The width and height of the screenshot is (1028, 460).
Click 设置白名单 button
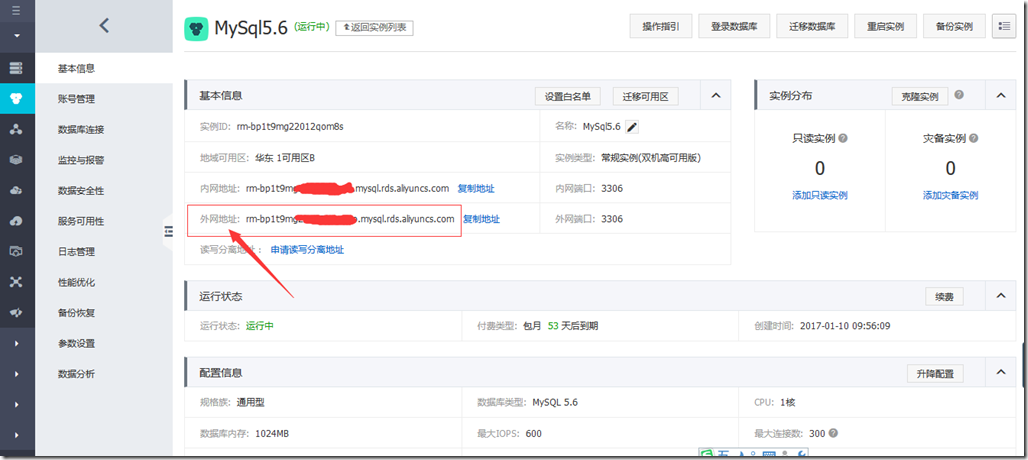tap(568, 96)
